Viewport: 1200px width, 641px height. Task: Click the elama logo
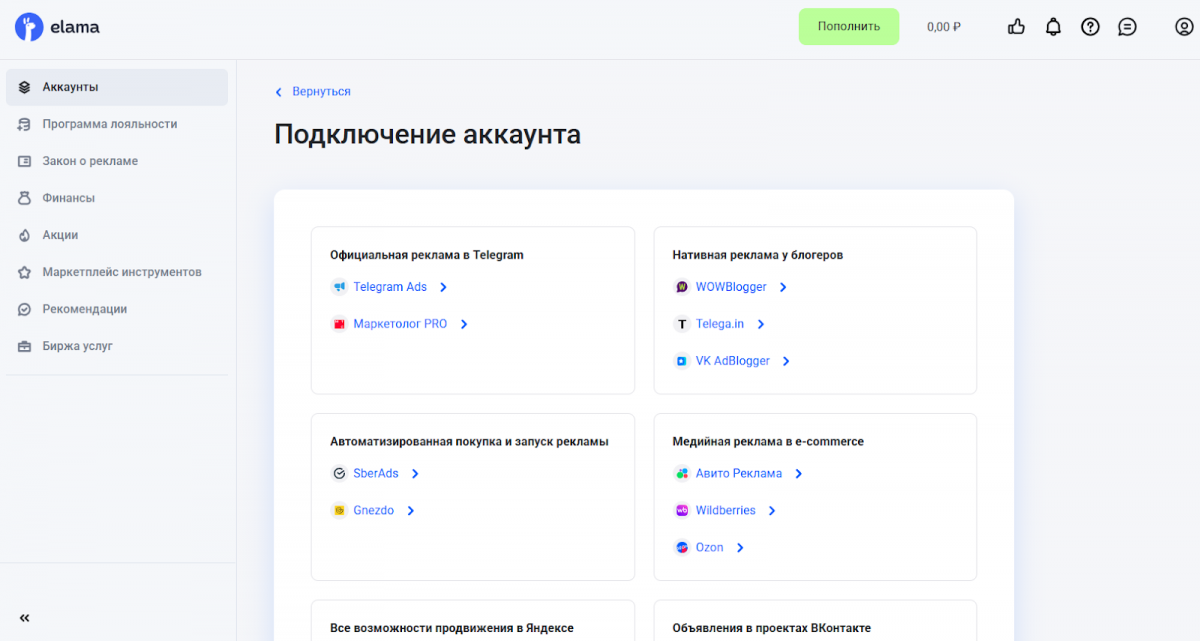tap(57, 27)
